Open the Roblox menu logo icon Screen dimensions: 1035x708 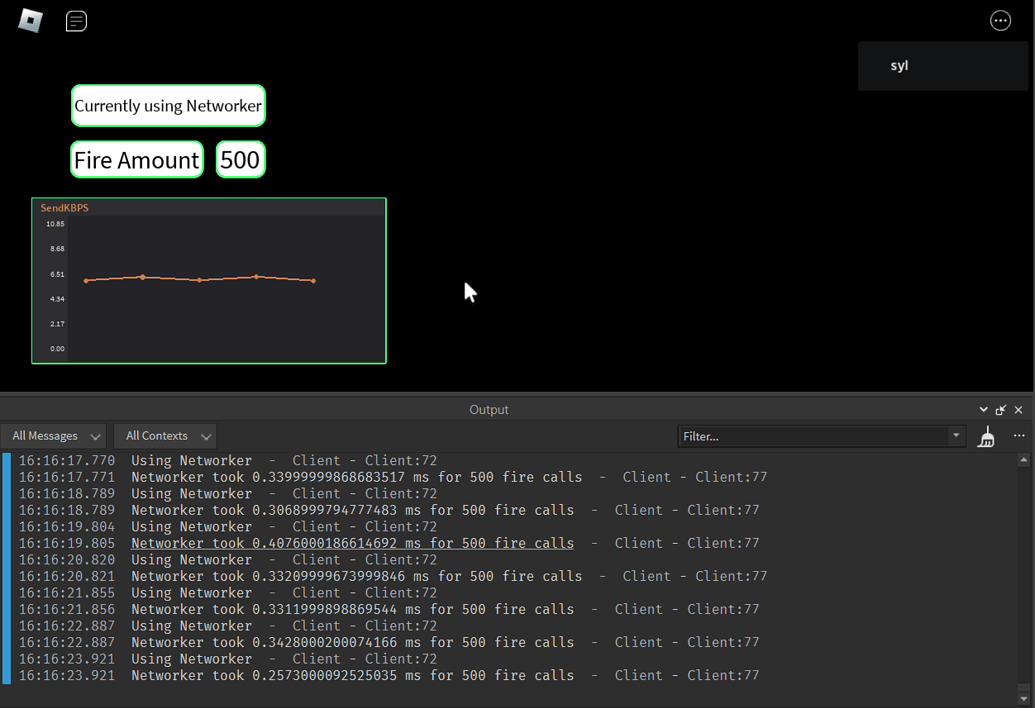[x=30, y=20]
